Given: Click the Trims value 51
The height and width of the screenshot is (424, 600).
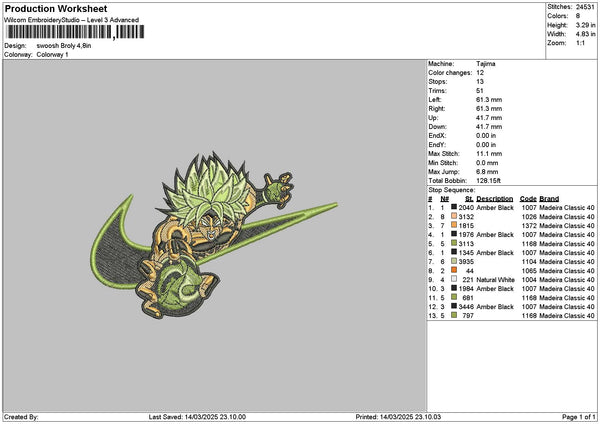Looking at the screenshot, I should pyautogui.click(x=480, y=91).
